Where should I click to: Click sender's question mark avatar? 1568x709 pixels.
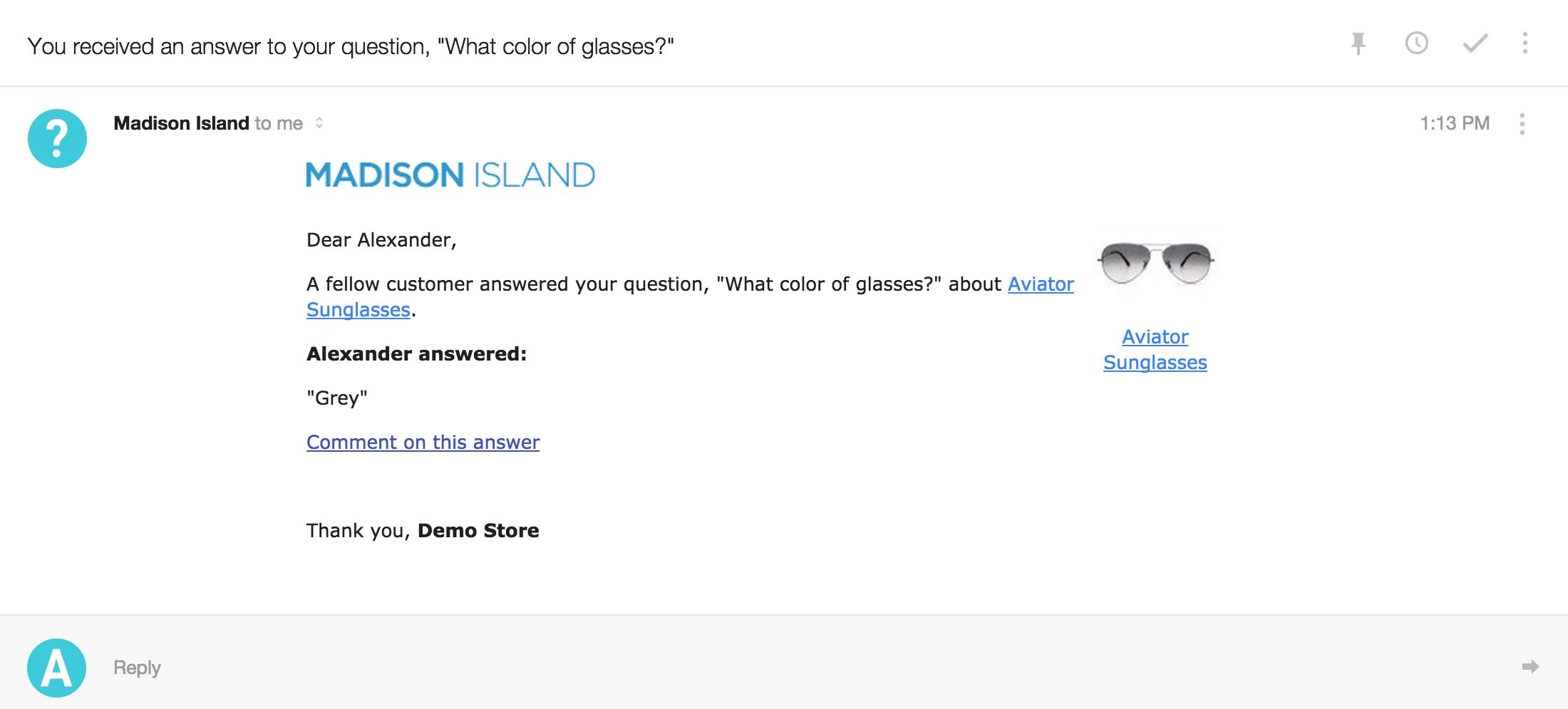[x=57, y=138]
